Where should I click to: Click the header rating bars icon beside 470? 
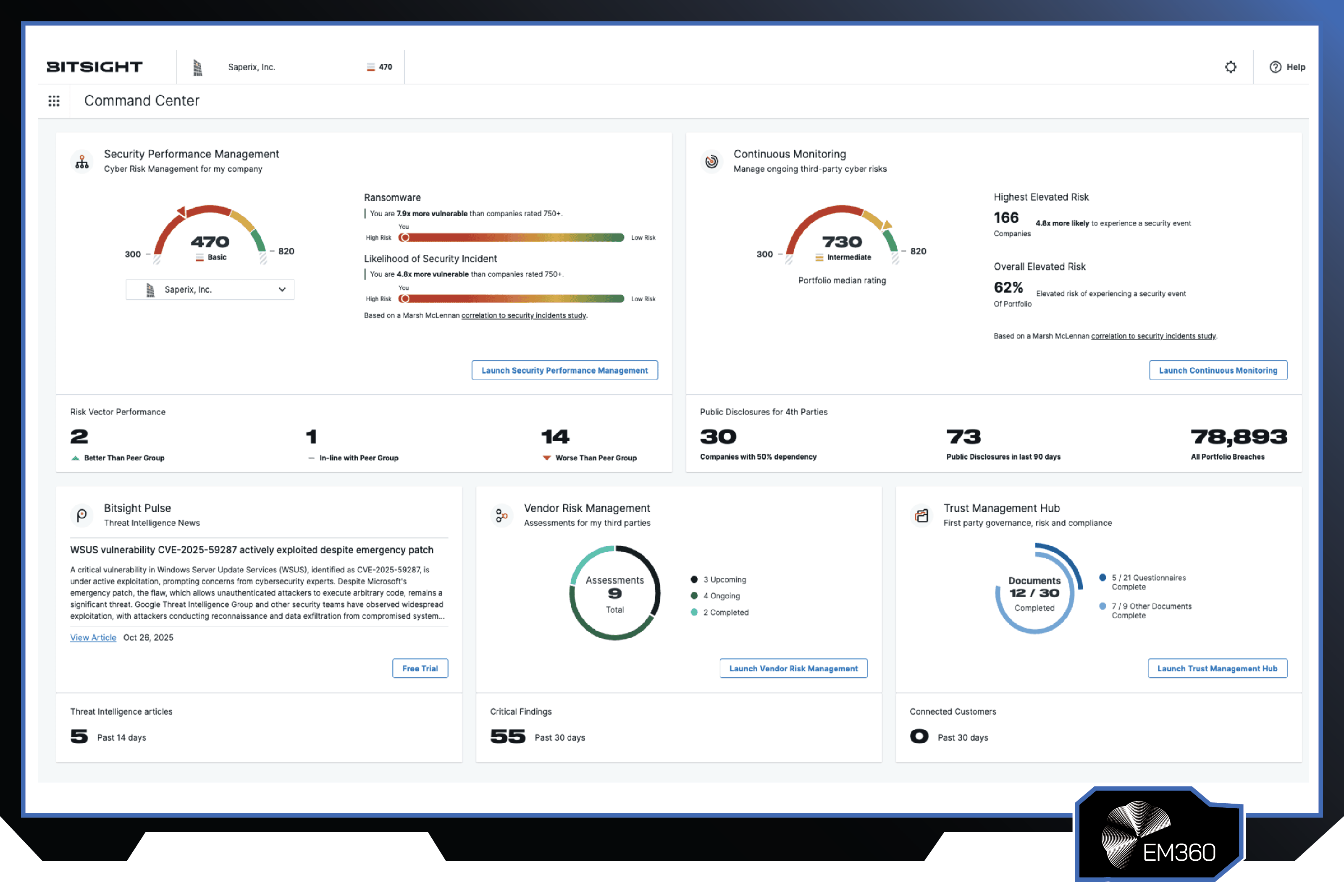point(371,67)
